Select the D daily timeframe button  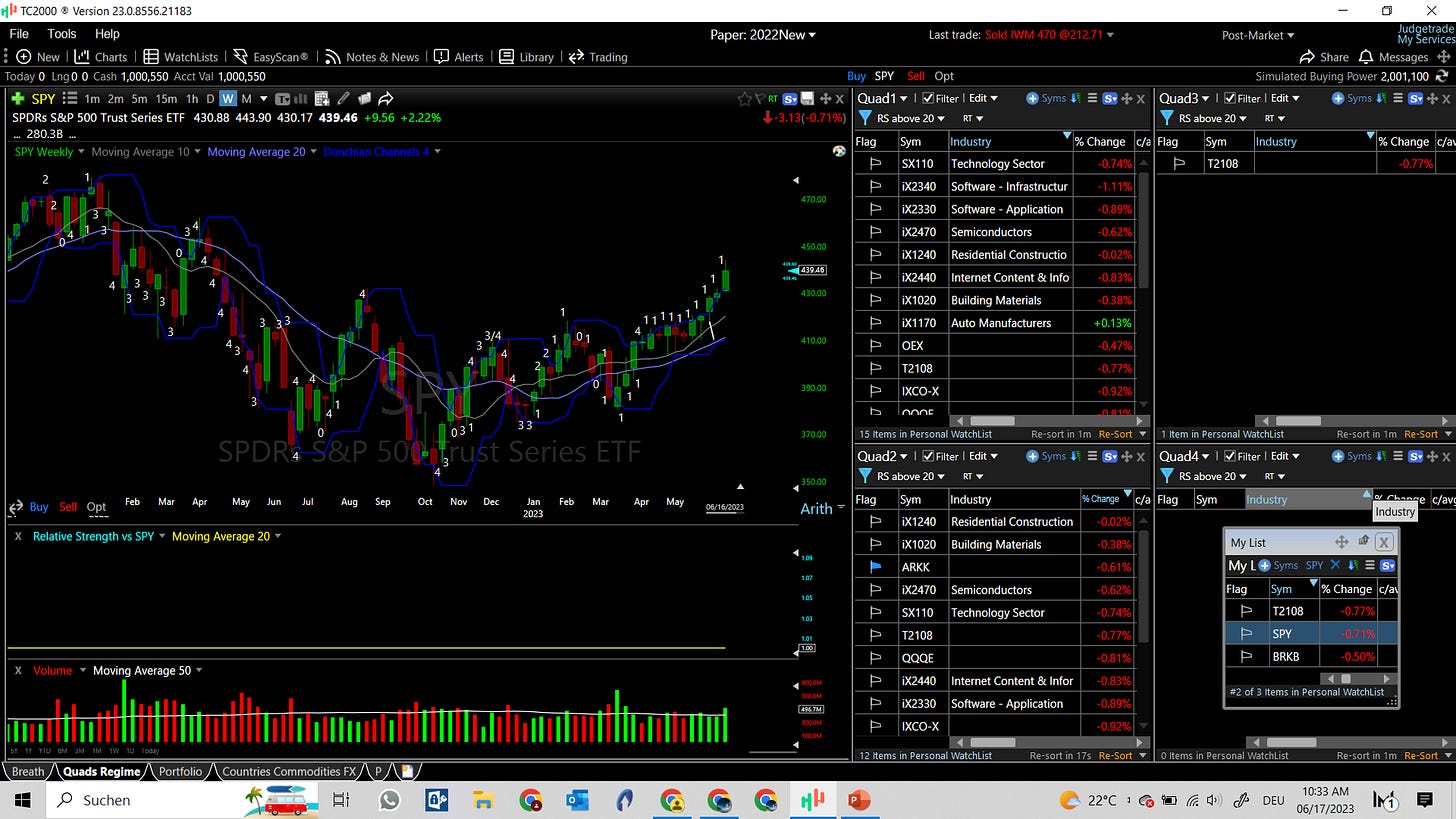coord(210,98)
